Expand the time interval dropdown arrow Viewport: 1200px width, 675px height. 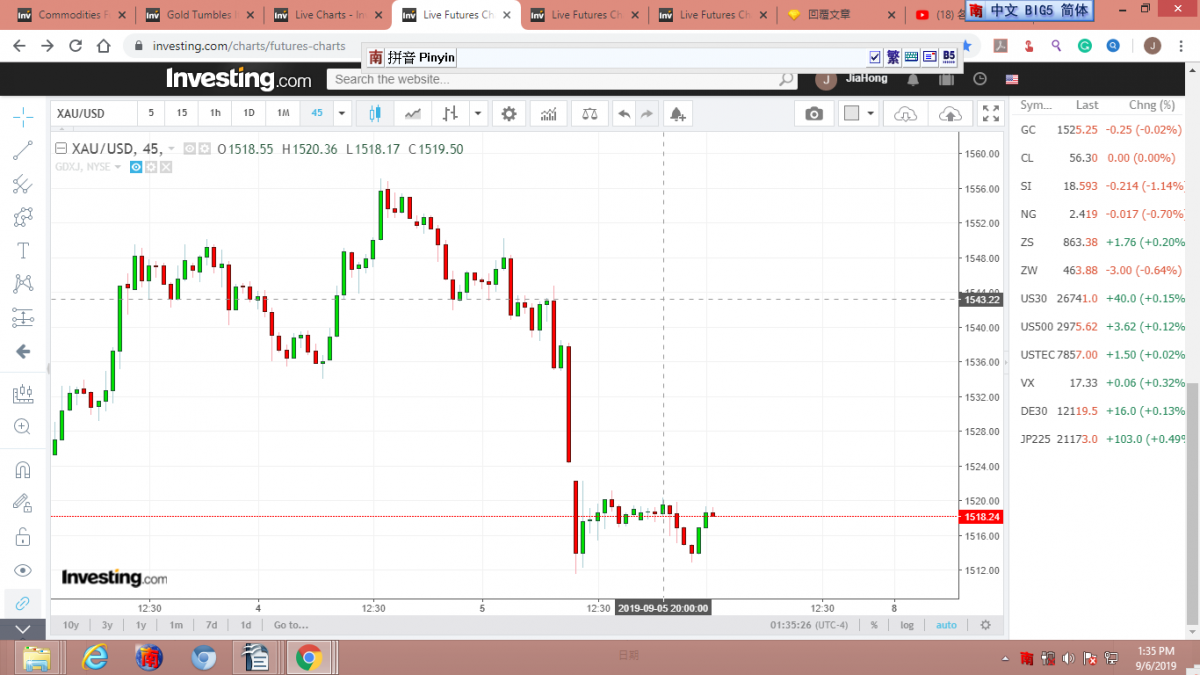point(342,114)
